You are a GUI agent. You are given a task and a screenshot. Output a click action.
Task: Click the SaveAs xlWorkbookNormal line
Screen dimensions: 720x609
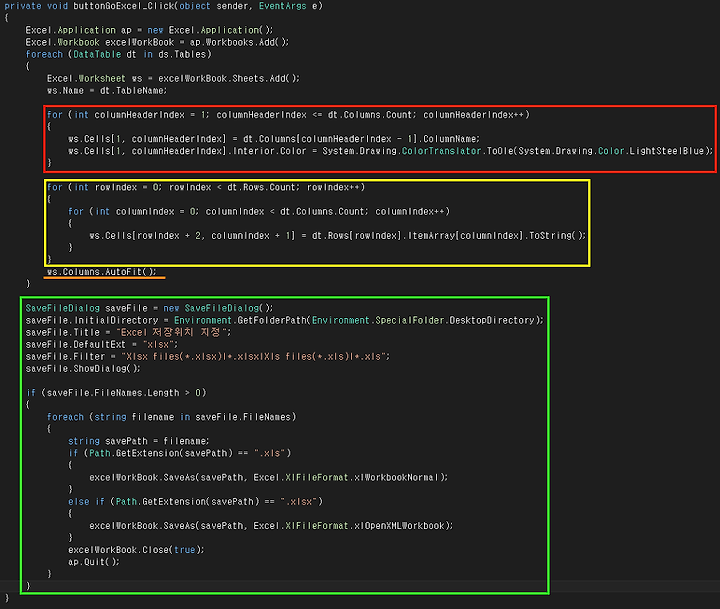click(x=268, y=478)
